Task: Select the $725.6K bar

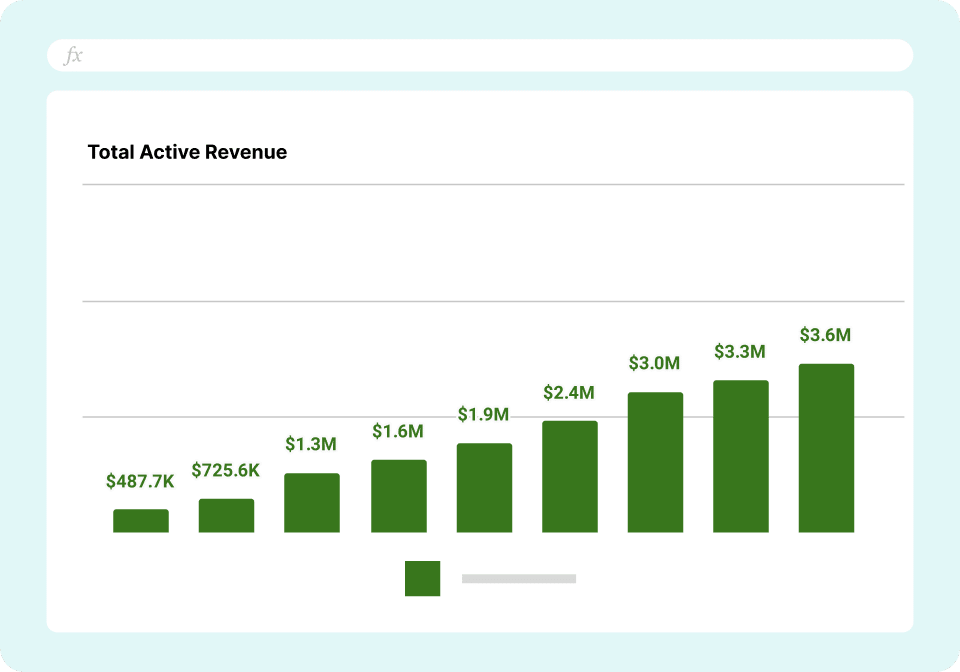Action: (226, 516)
